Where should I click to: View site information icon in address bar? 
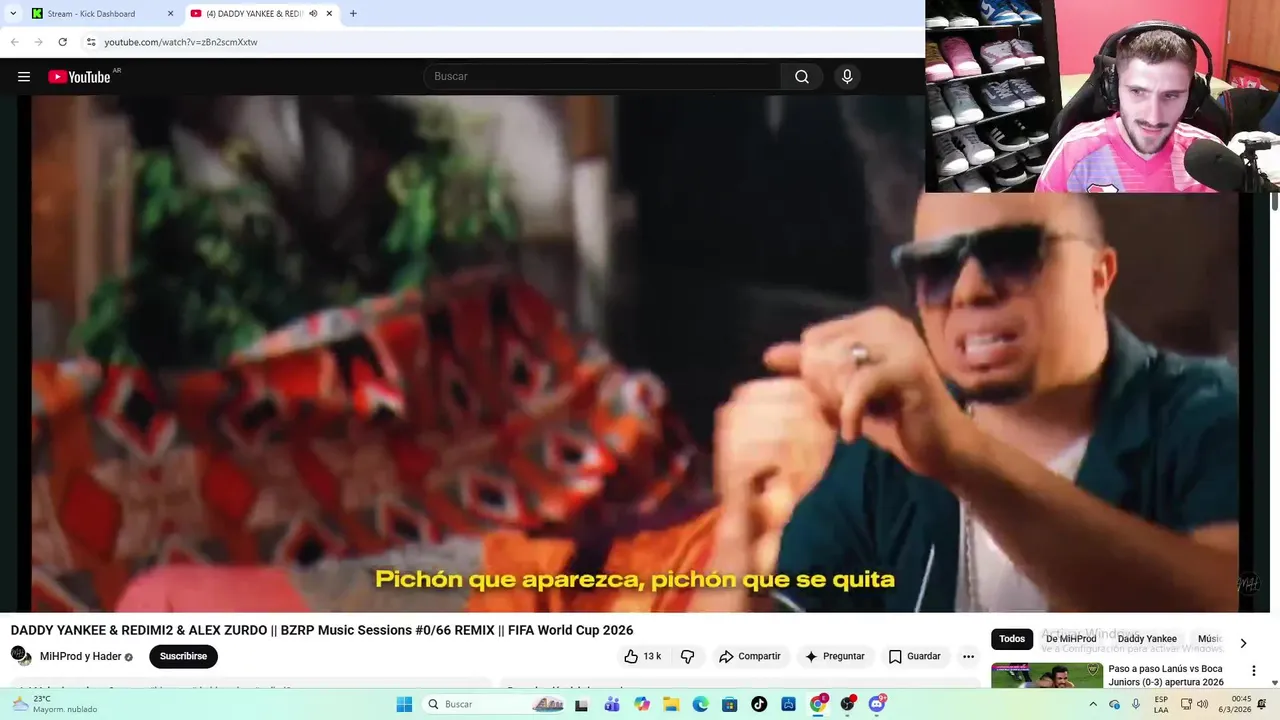90,42
